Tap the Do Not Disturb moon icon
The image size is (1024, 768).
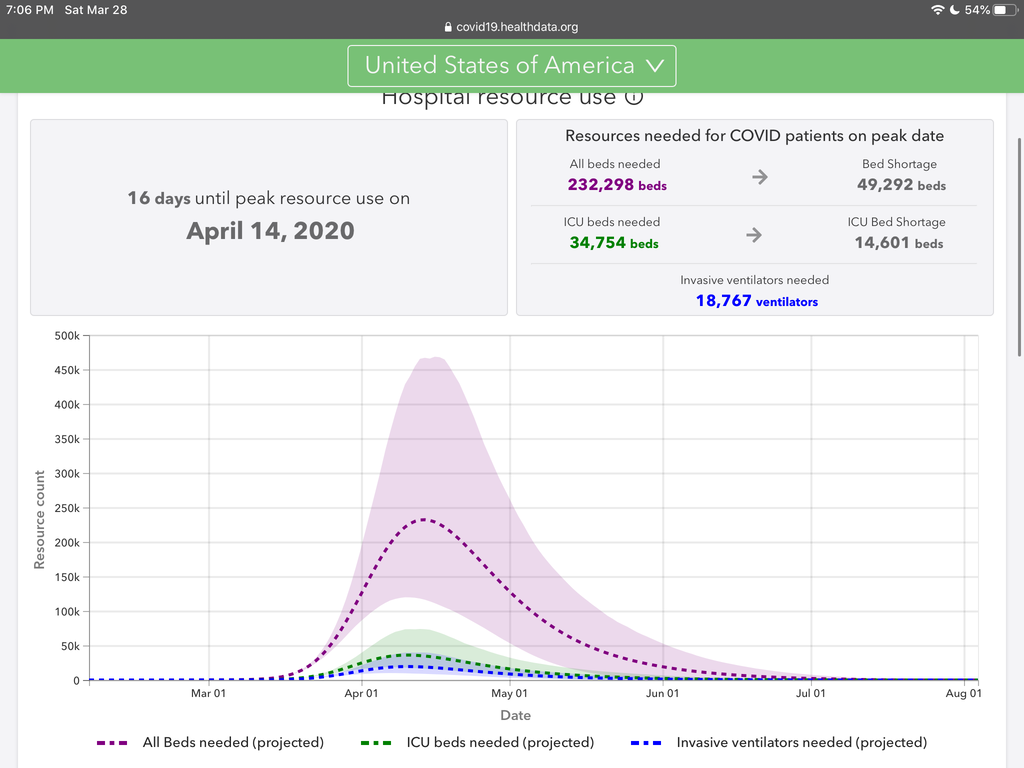955,10
